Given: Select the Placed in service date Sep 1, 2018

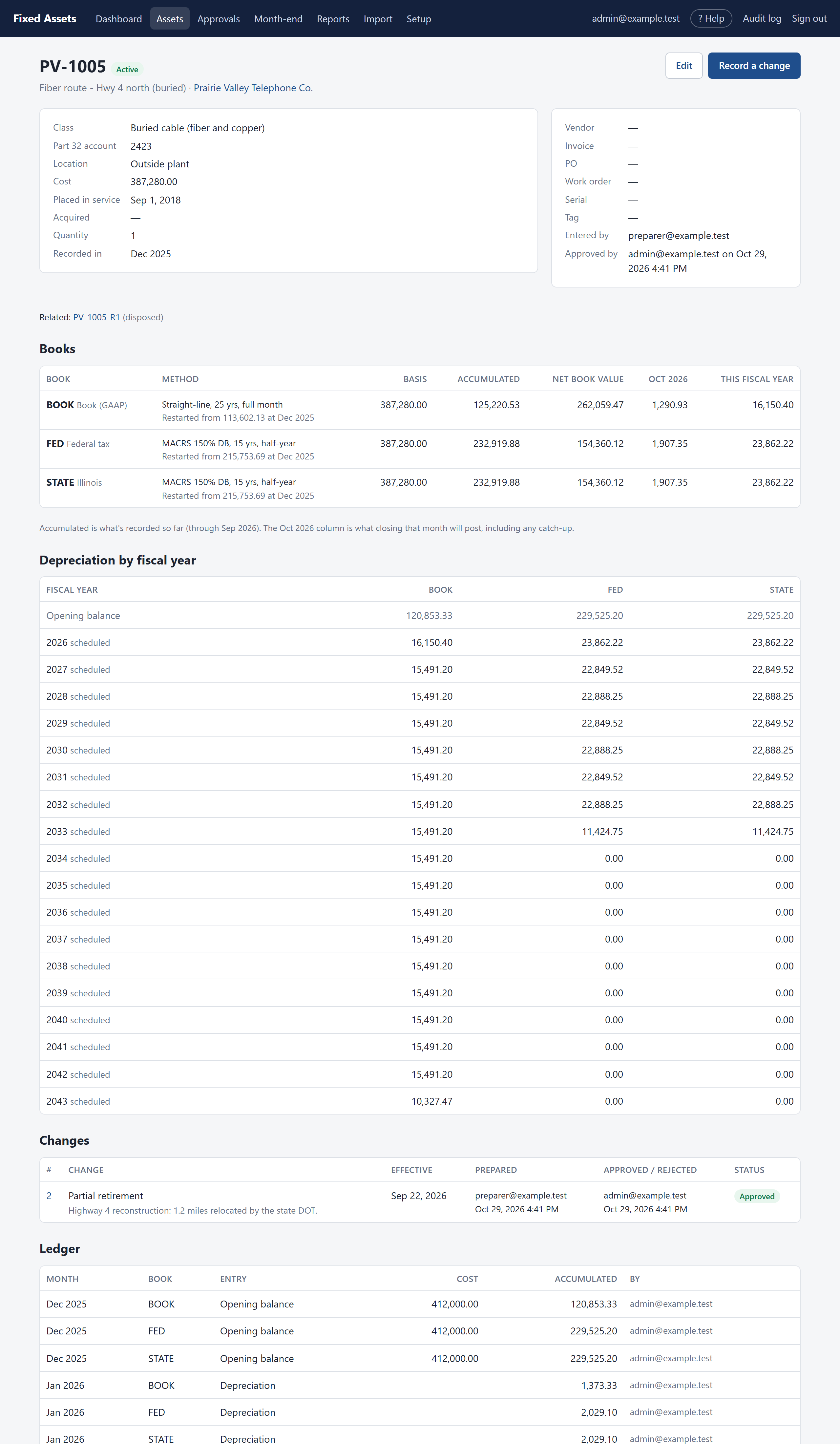Looking at the screenshot, I should tap(155, 200).
